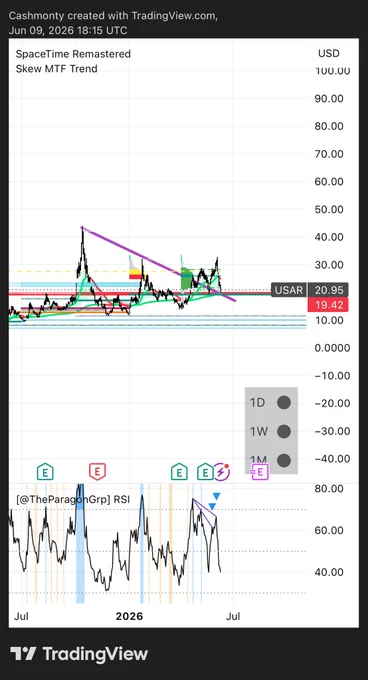368x680 pixels.
Task: Click the 100.00 price axis label
Action: click(x=333, y=71)
